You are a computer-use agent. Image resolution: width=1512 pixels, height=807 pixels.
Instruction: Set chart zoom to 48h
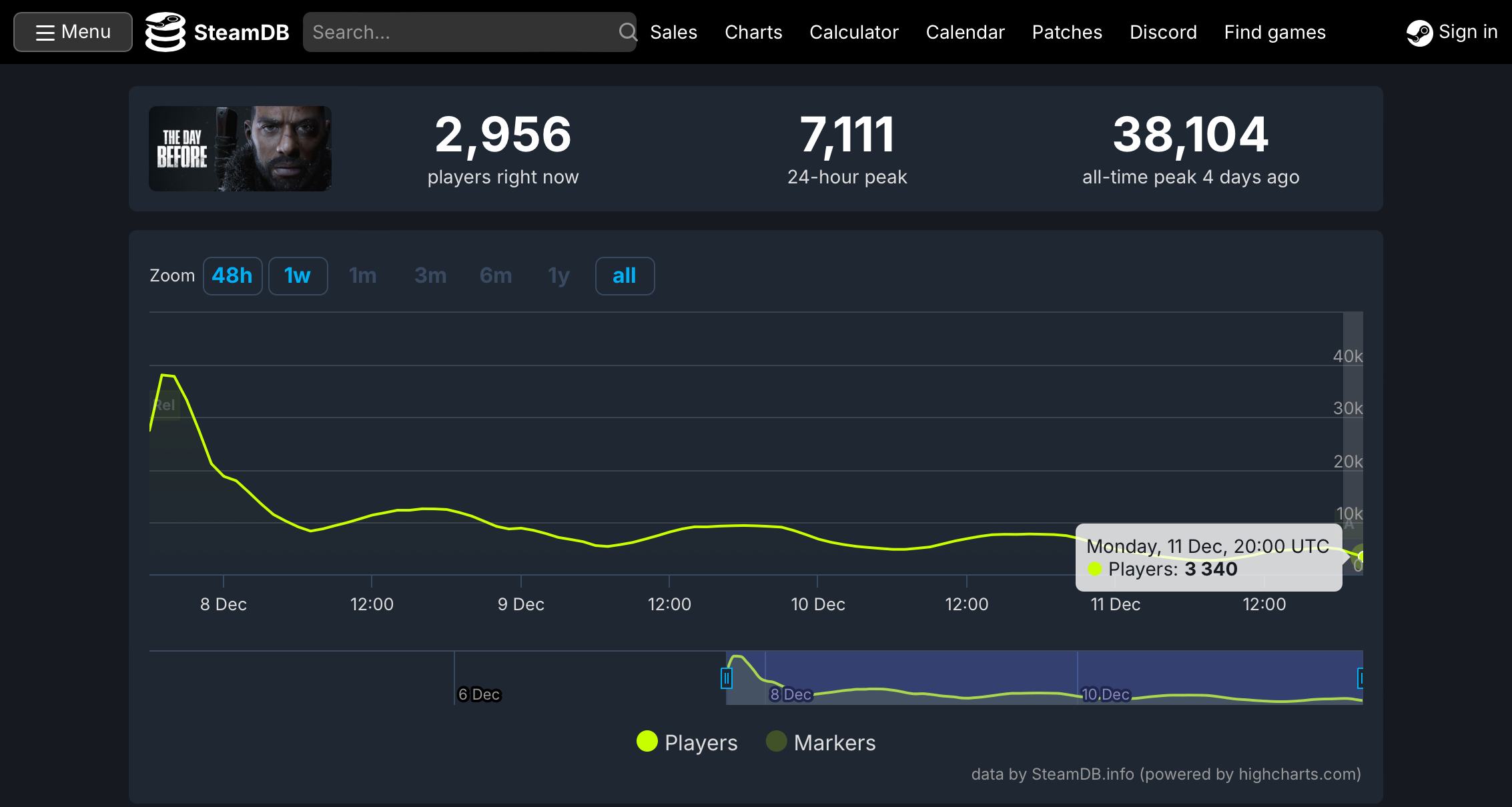232,275
